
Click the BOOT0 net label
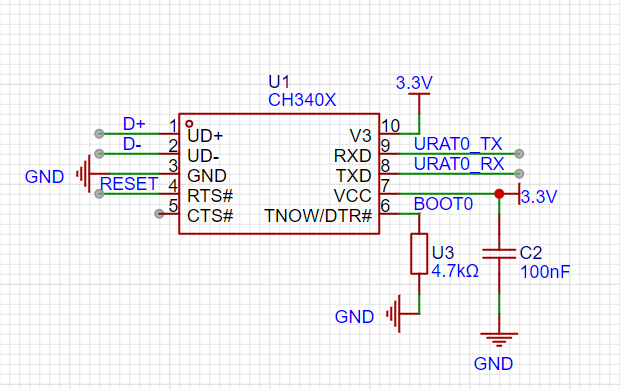tap(443, 204)
